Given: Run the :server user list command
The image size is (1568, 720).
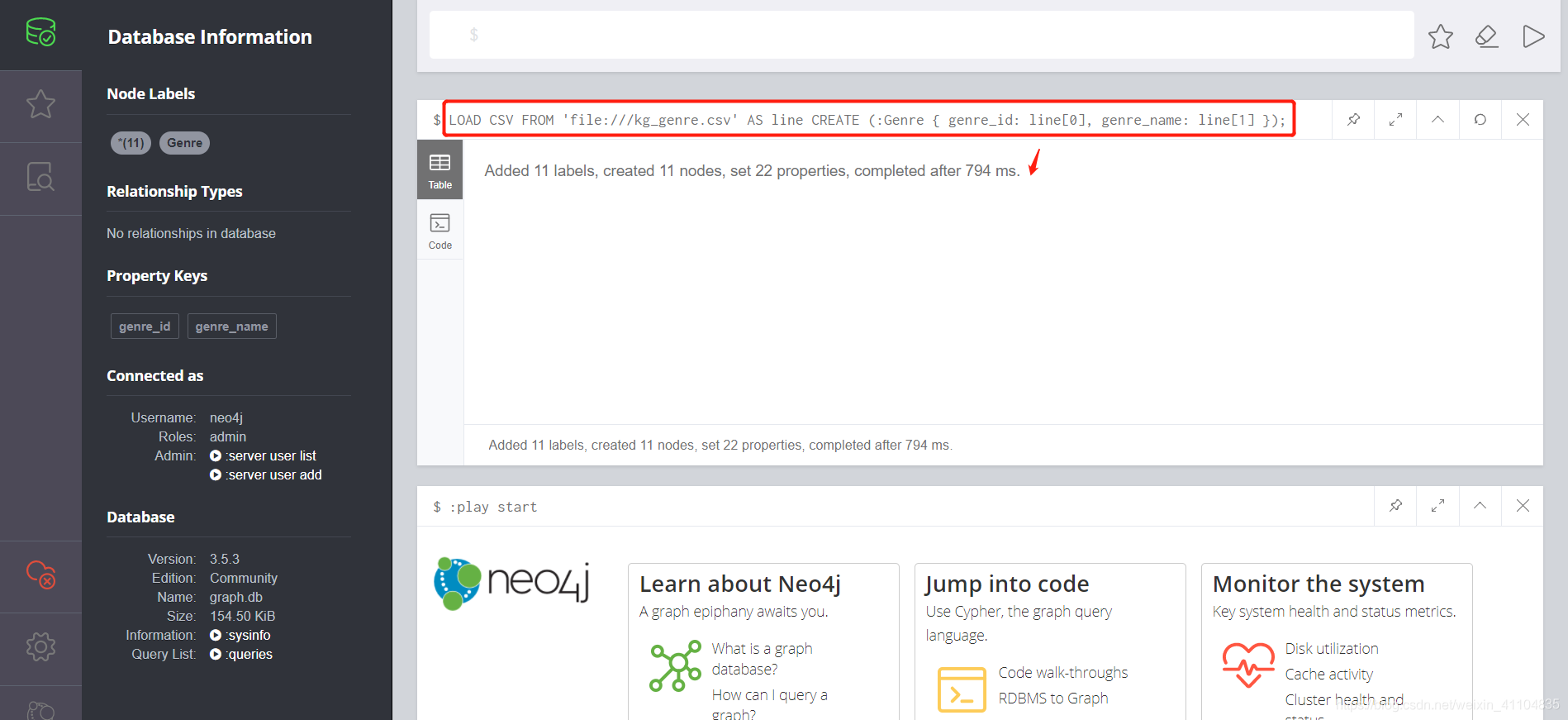Looking at the screenshot, I should [263, 456].
